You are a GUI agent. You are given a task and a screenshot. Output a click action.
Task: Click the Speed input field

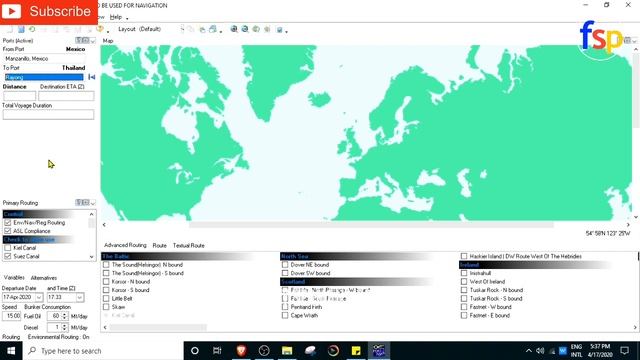(11, 316)
